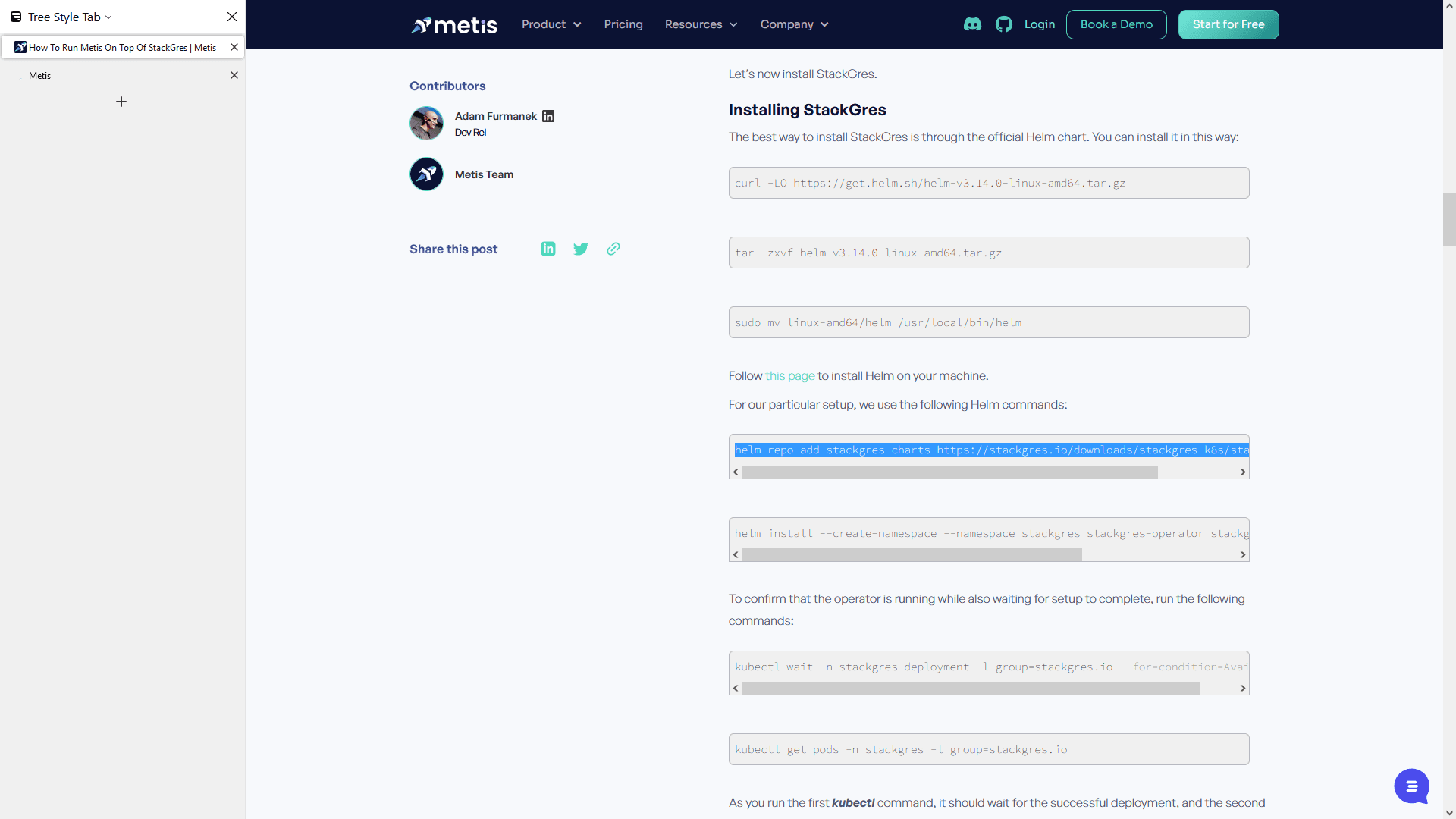Switch to the 'Metis' tab

(x=122, y=75)
